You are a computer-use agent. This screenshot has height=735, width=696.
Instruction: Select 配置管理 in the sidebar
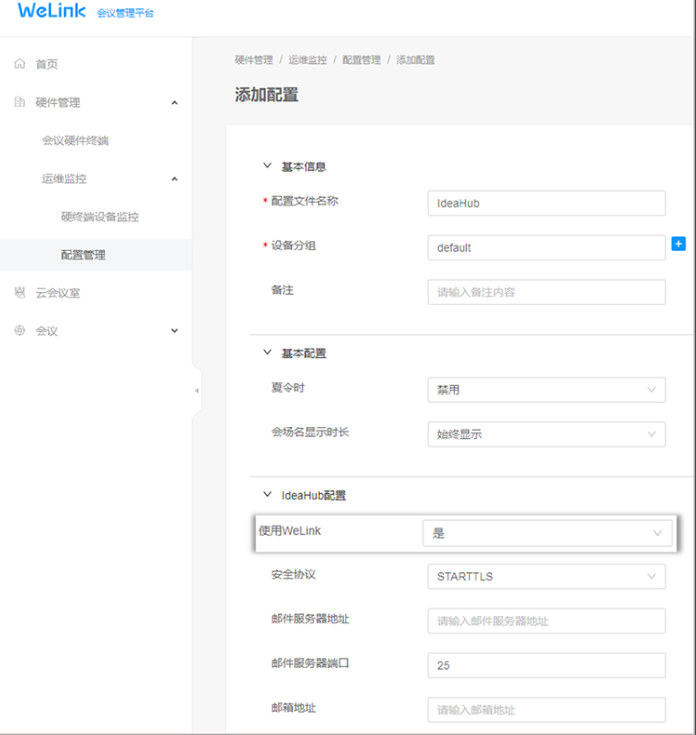tap(83, 255)
